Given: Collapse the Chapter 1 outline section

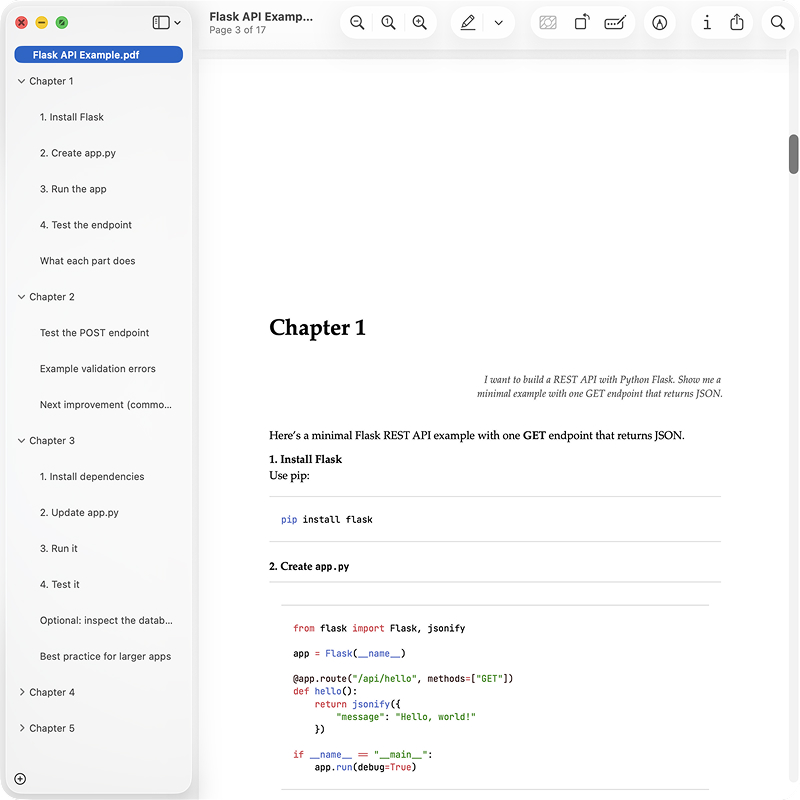Looking at the screenshot, I should click(21, 81).
